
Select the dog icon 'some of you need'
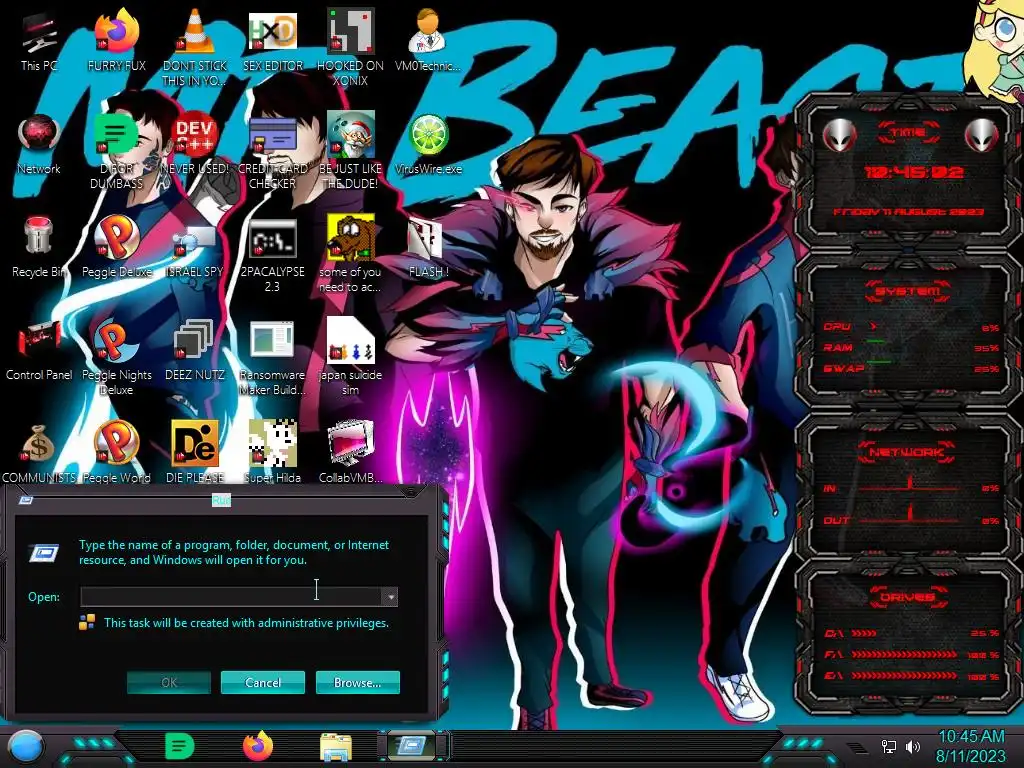(x=350, y=255)
